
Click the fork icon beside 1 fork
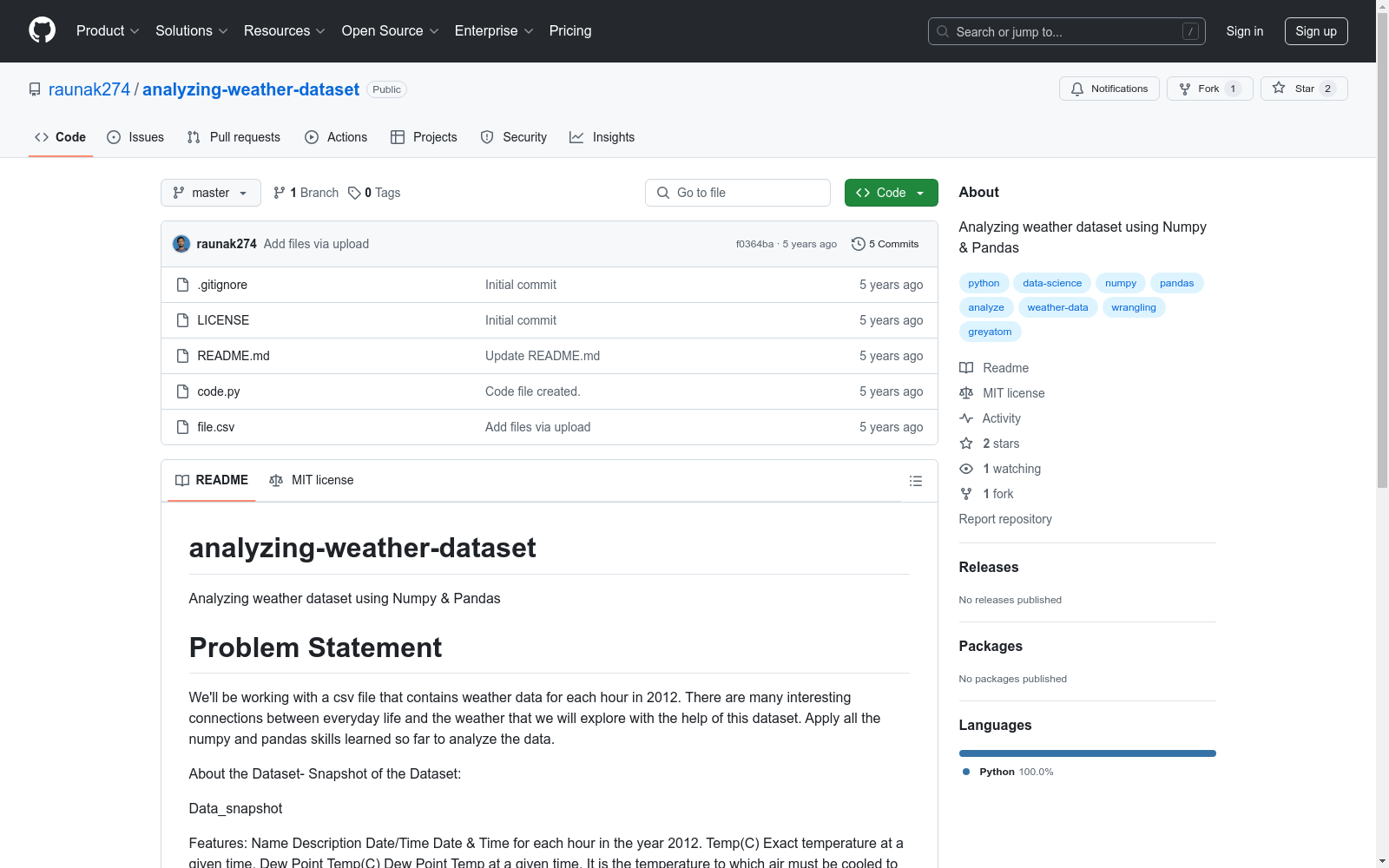(x=966, y=494)
